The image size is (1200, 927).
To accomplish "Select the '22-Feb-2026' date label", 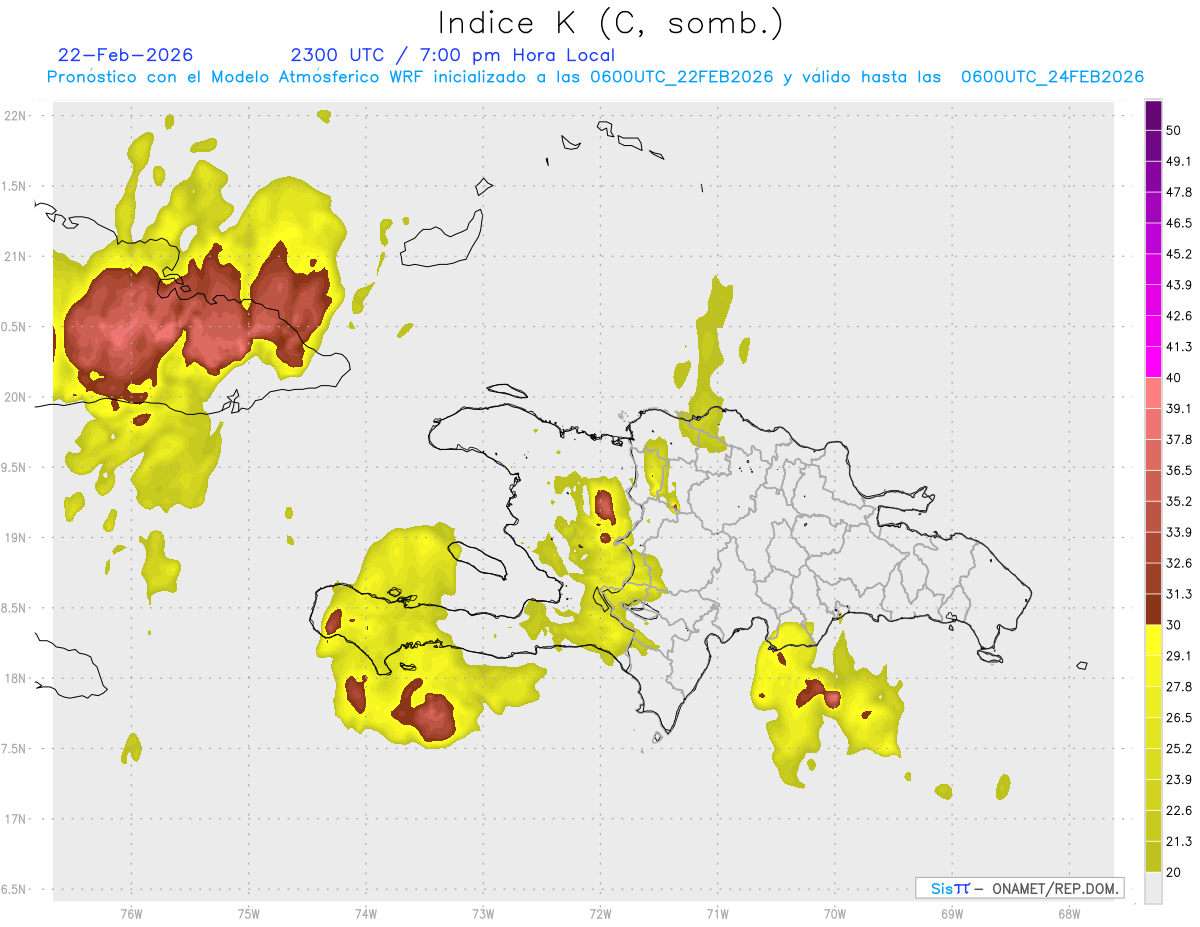I will [x=126, y=55].
